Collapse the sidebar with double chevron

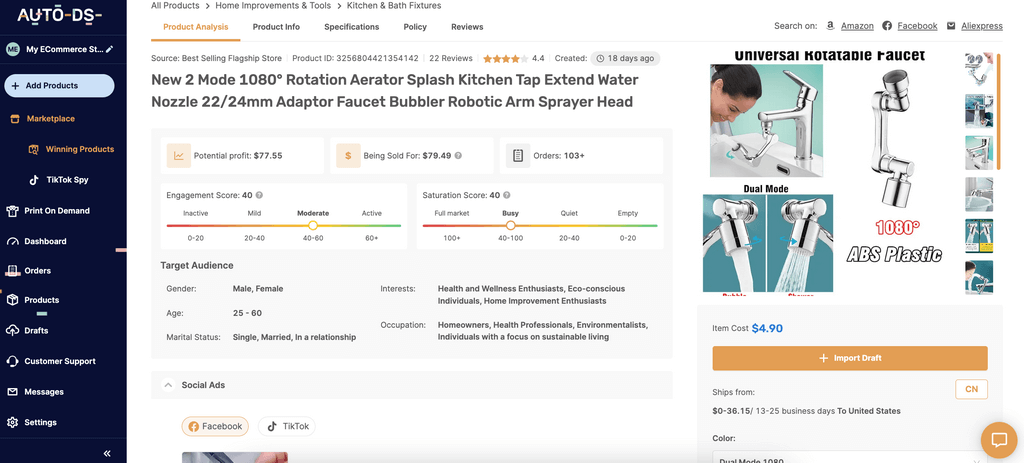pos(107,453)
